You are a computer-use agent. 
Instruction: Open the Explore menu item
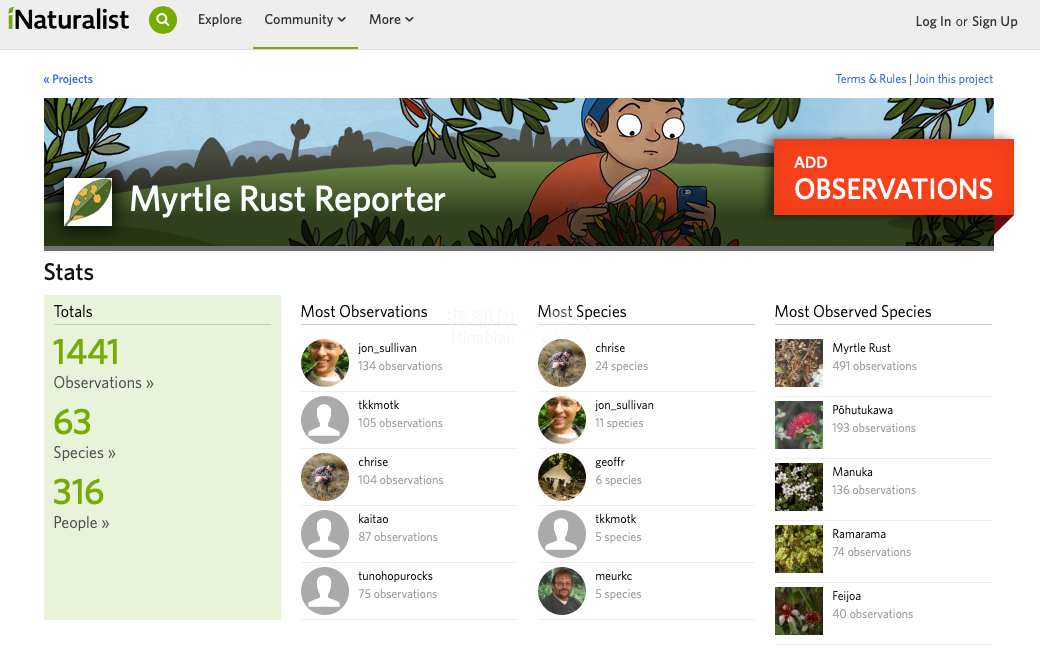[220, 20]
